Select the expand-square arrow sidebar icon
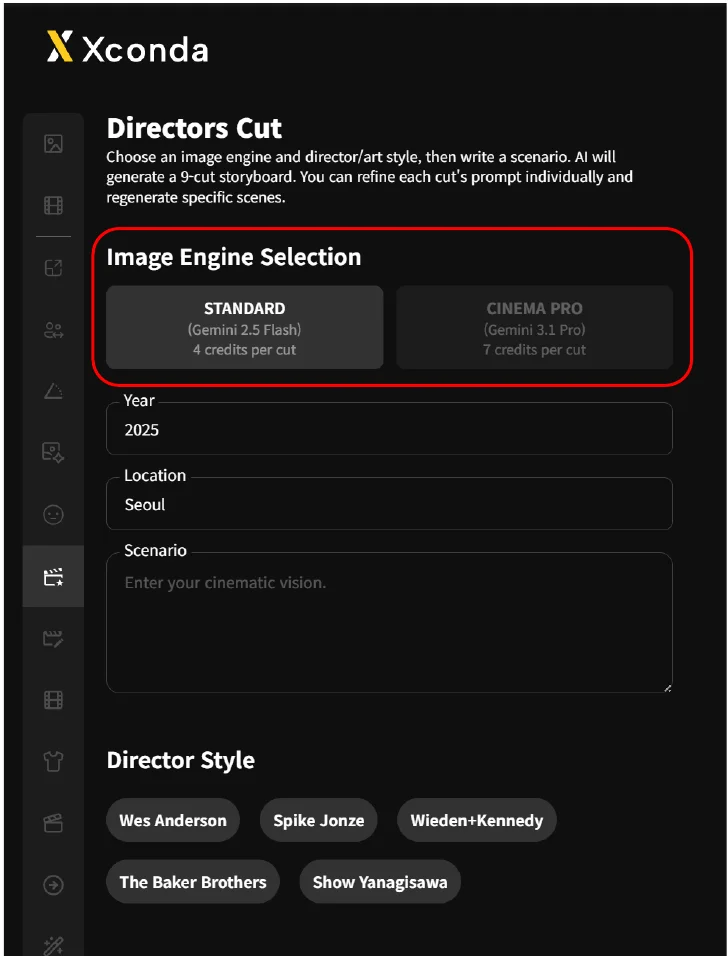This screenshot has width=728, height=958. pyautogui.click(x=54, y=268)
